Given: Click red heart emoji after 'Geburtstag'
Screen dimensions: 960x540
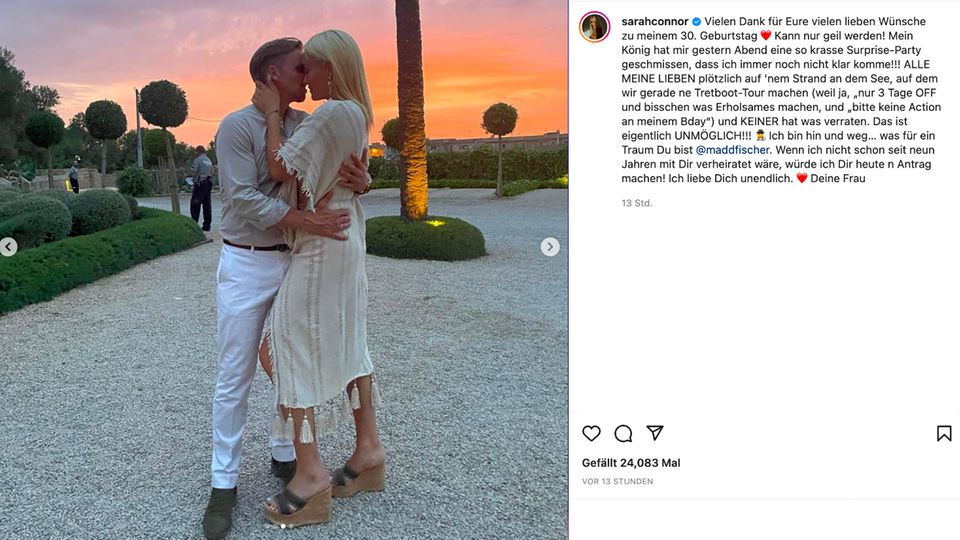Looking at the screenshot, I should pyautogui.click(x=765, y=36).
